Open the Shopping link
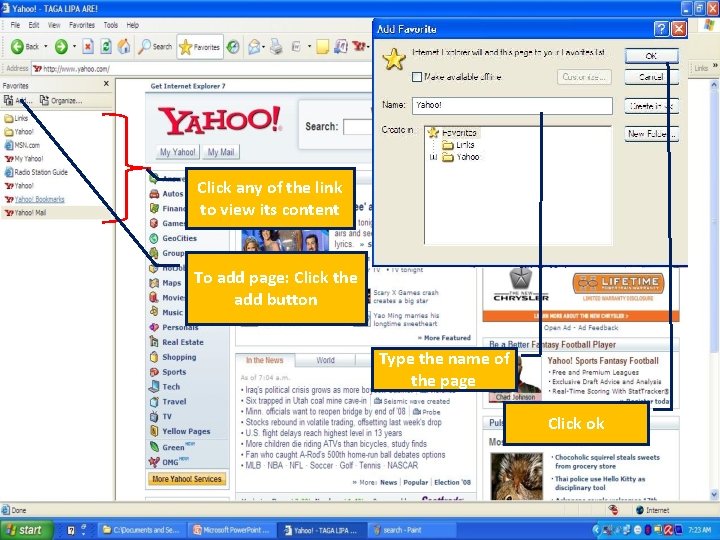 [x=179, y=357]
